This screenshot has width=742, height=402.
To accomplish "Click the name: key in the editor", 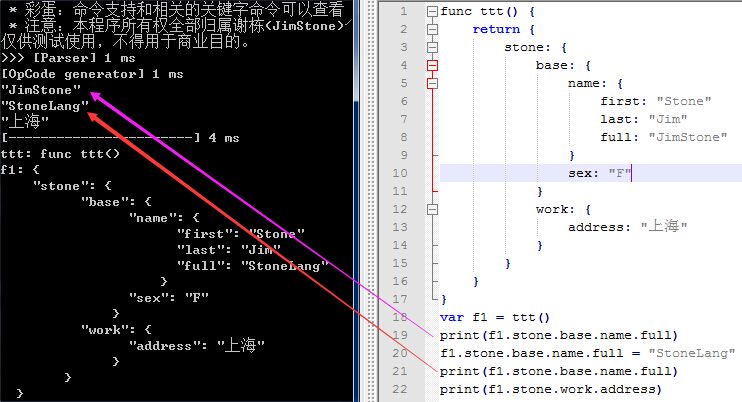I will click(x=587, y=83).
